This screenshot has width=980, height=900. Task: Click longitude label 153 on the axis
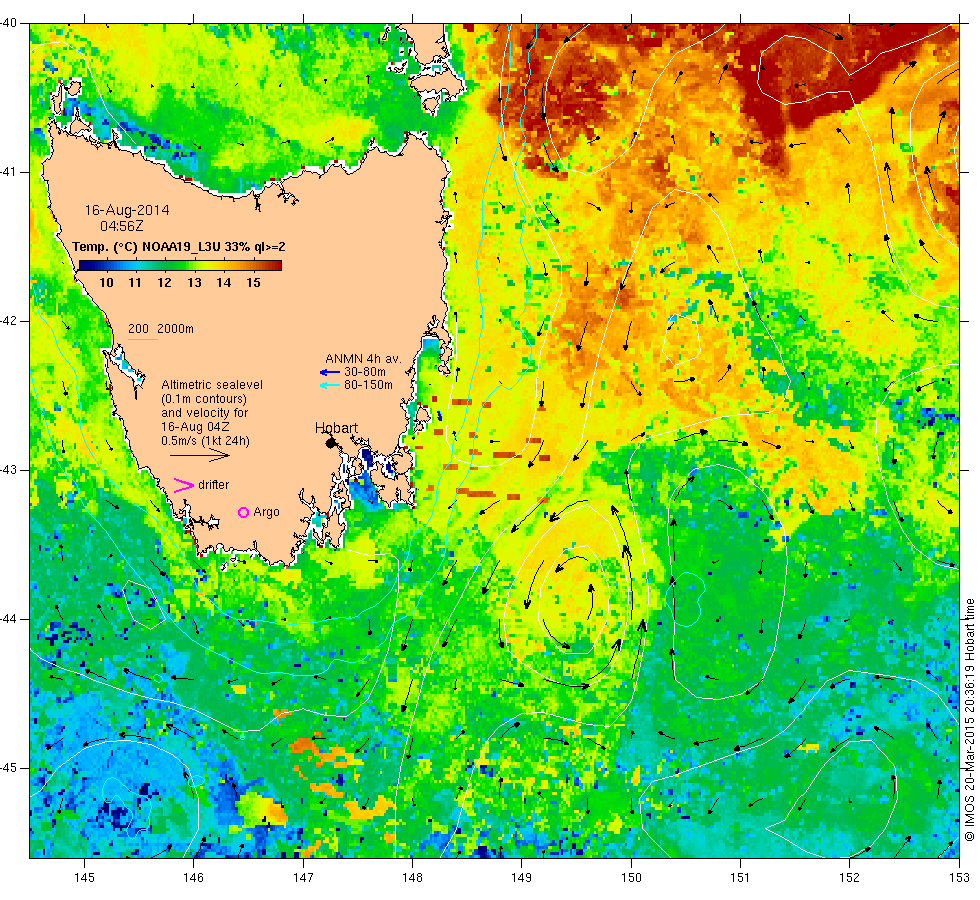coord(959,878)
